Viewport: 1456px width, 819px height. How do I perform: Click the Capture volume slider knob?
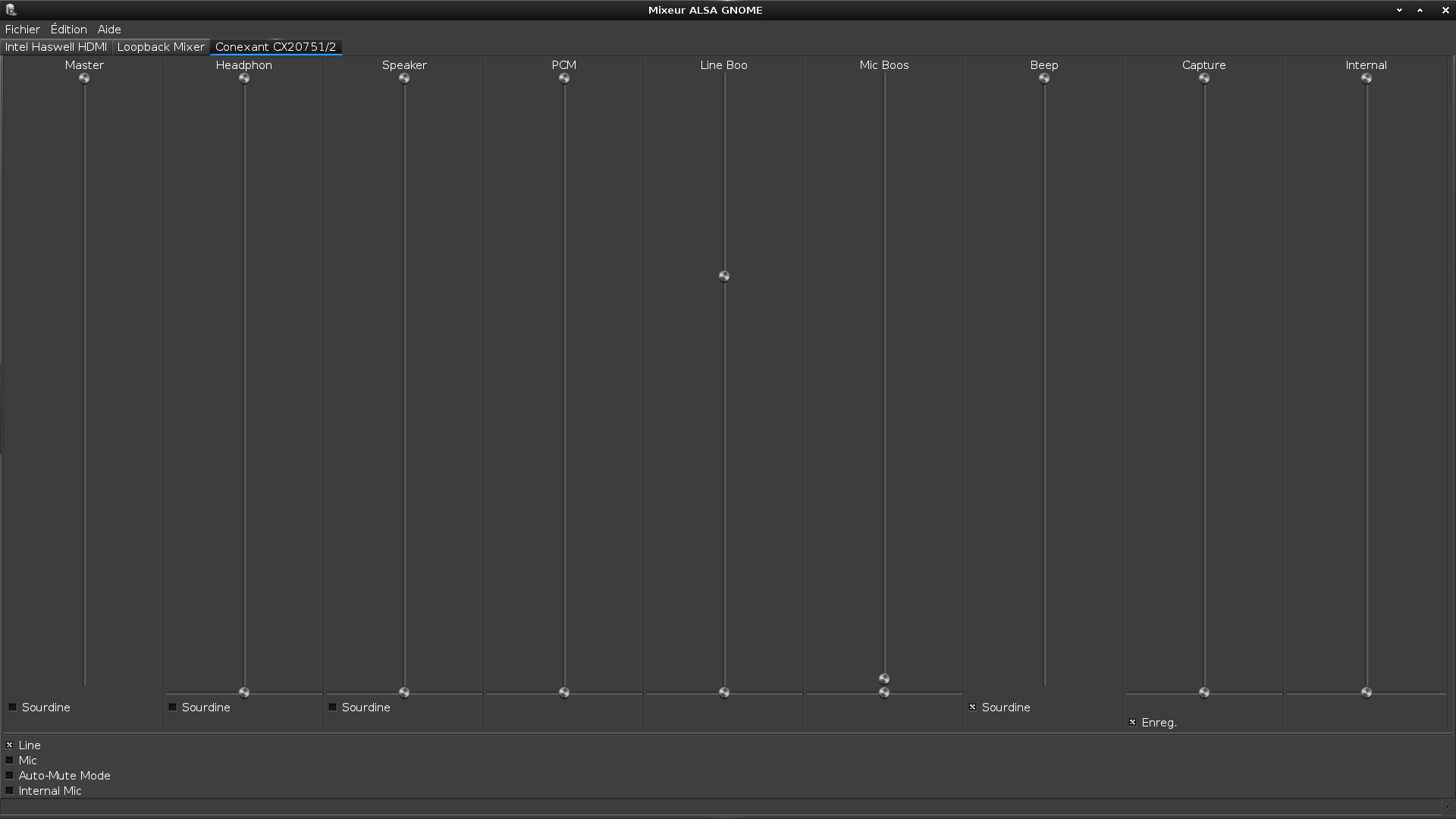(1204, 79)
